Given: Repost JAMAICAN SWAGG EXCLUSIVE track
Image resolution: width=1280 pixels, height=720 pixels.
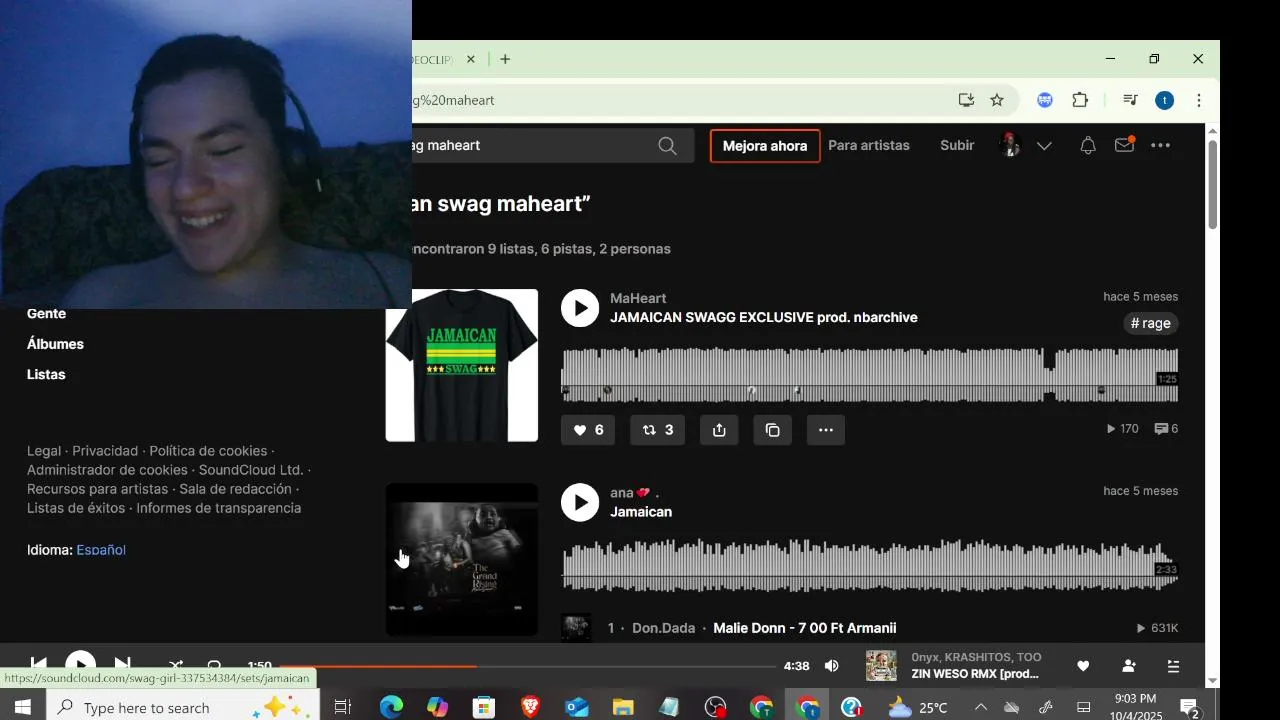Looking at the screenshot, I should (x=657, y=430).
